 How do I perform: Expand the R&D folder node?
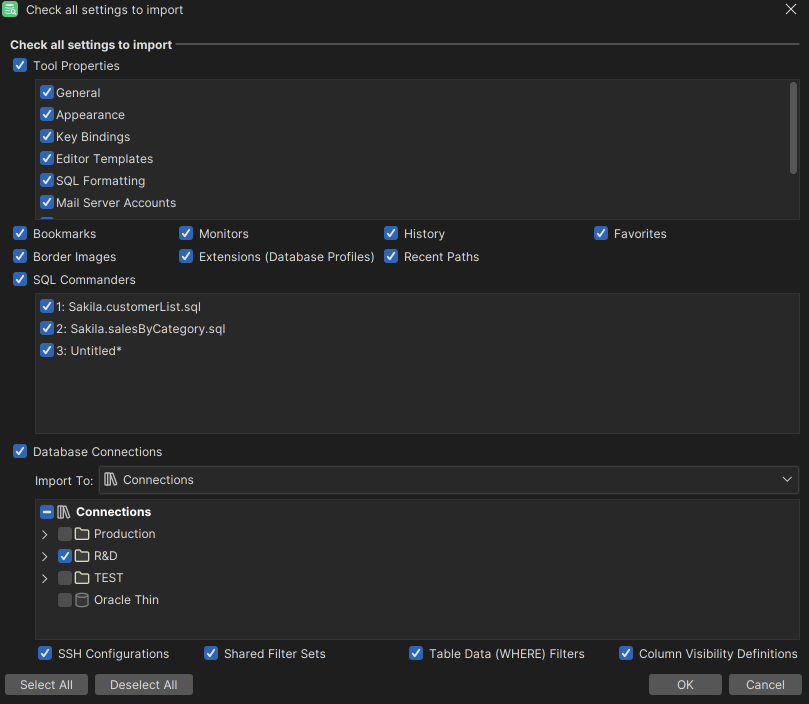44,557
